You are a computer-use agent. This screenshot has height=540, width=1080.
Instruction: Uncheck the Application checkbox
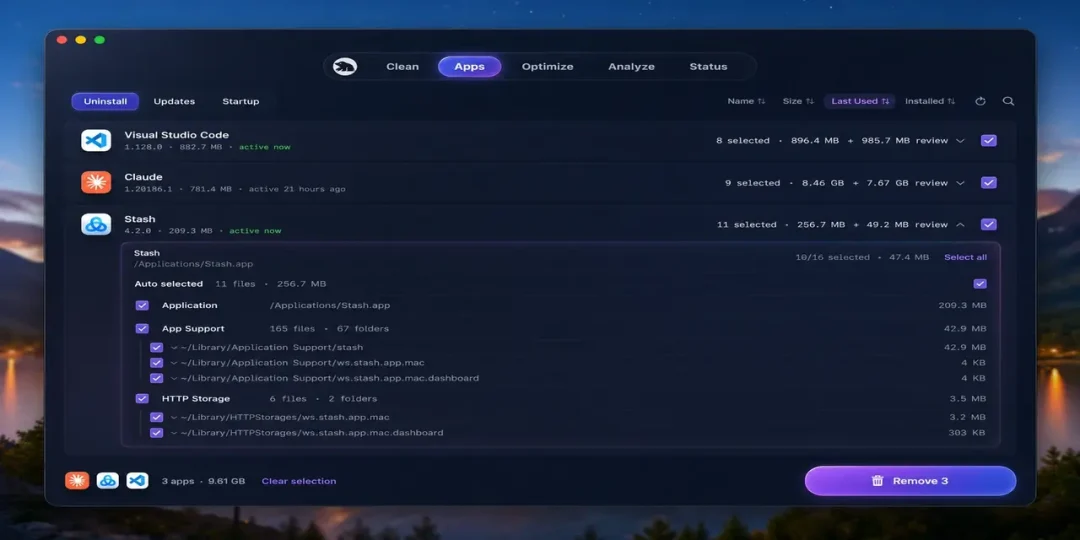click(142, 305)
